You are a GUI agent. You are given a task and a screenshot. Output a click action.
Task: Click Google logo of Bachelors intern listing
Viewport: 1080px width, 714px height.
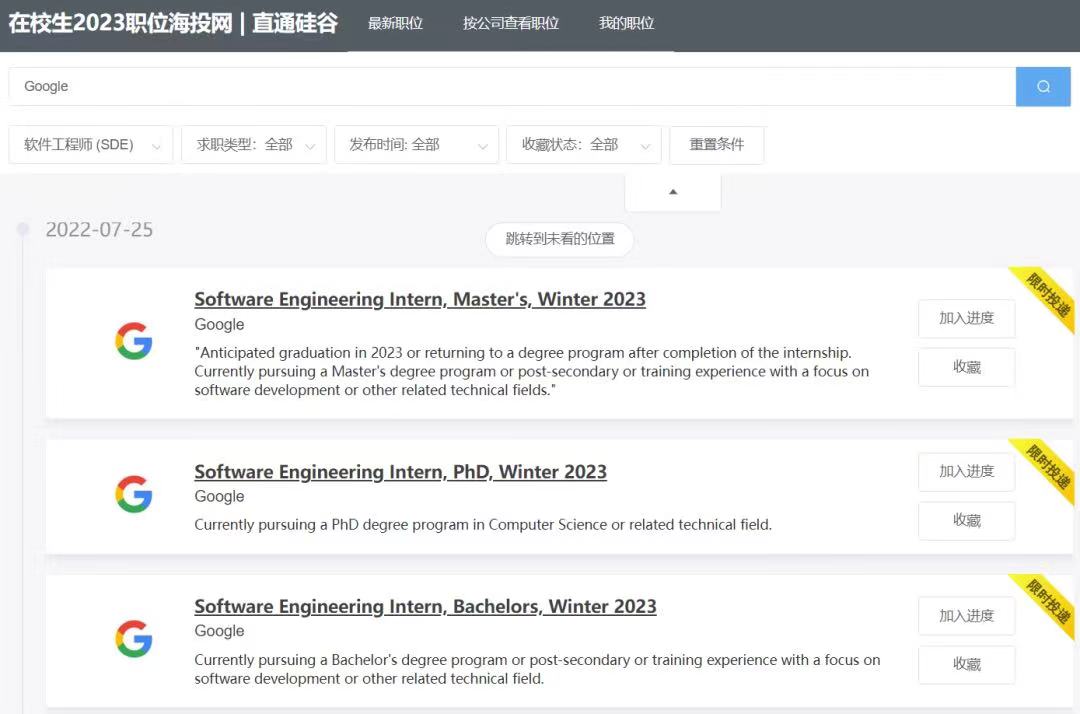click(134, 639)
